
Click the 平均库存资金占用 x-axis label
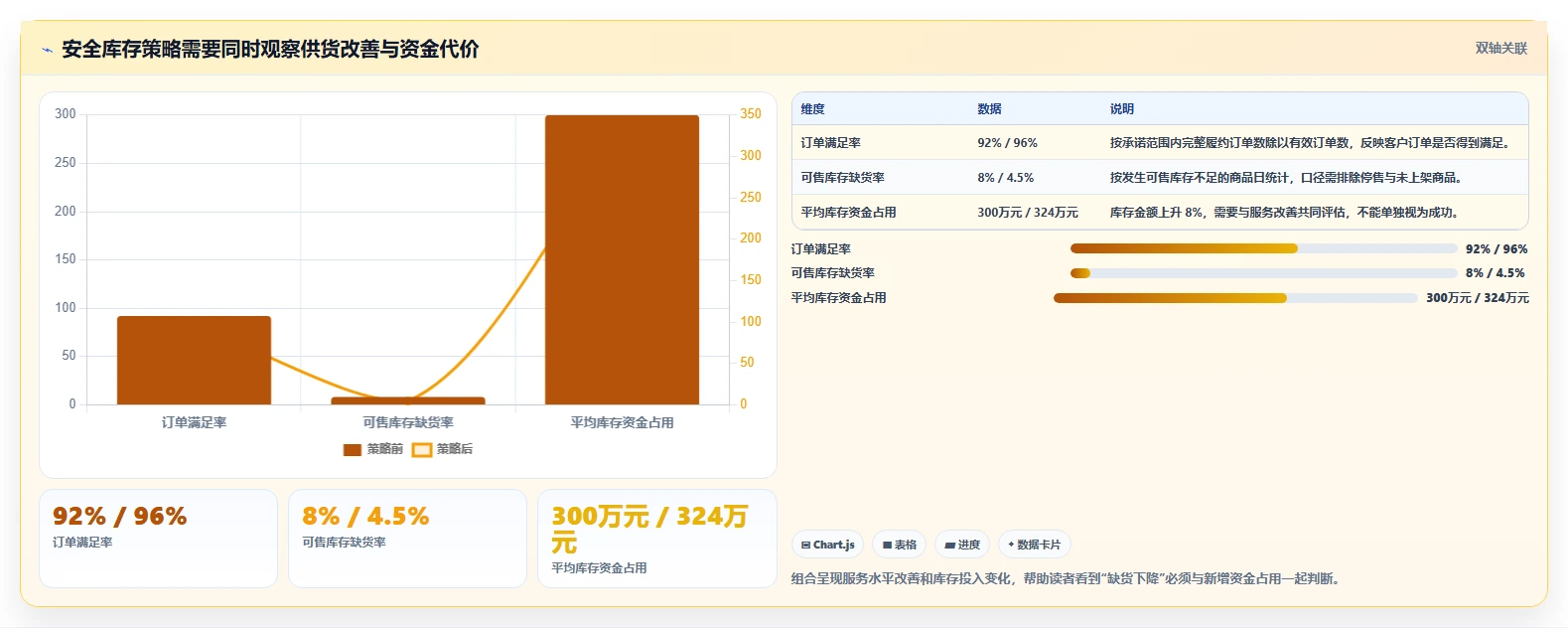(x=622, y=423)
